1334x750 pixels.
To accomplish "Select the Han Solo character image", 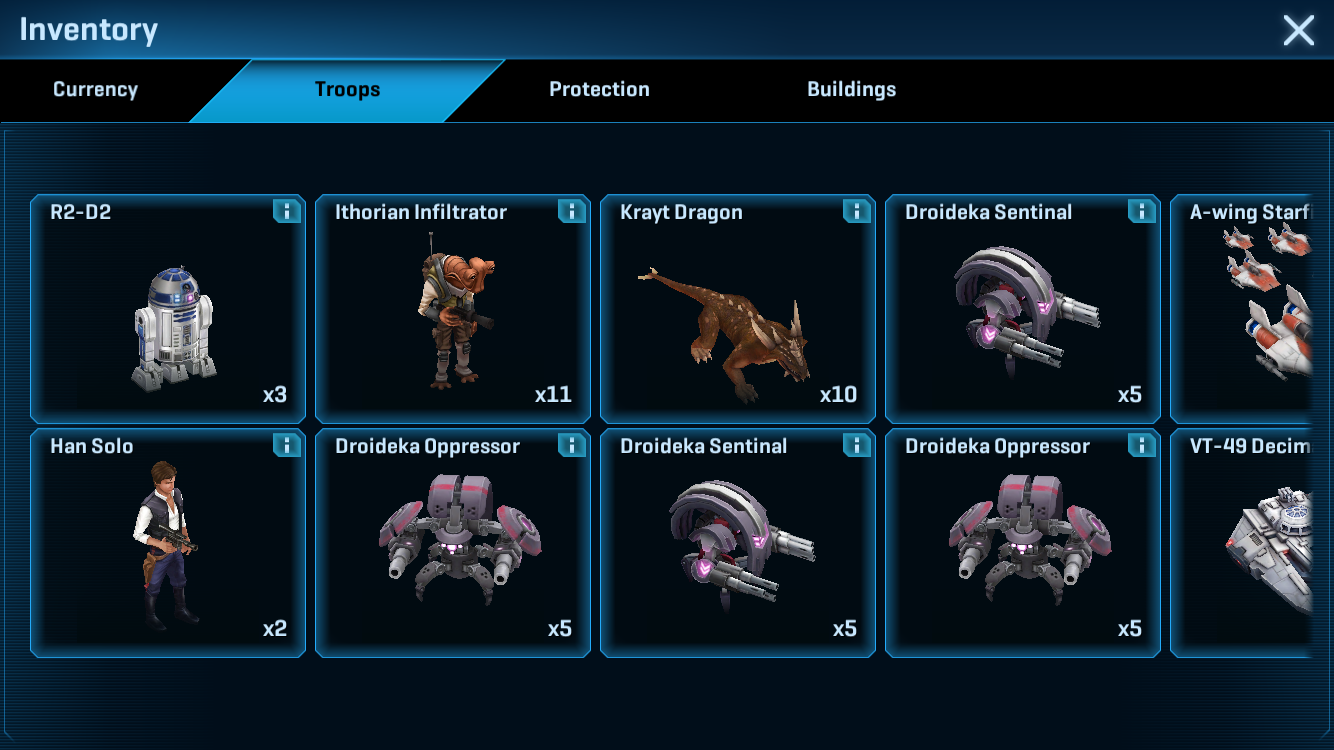I will tap(165, 545).
